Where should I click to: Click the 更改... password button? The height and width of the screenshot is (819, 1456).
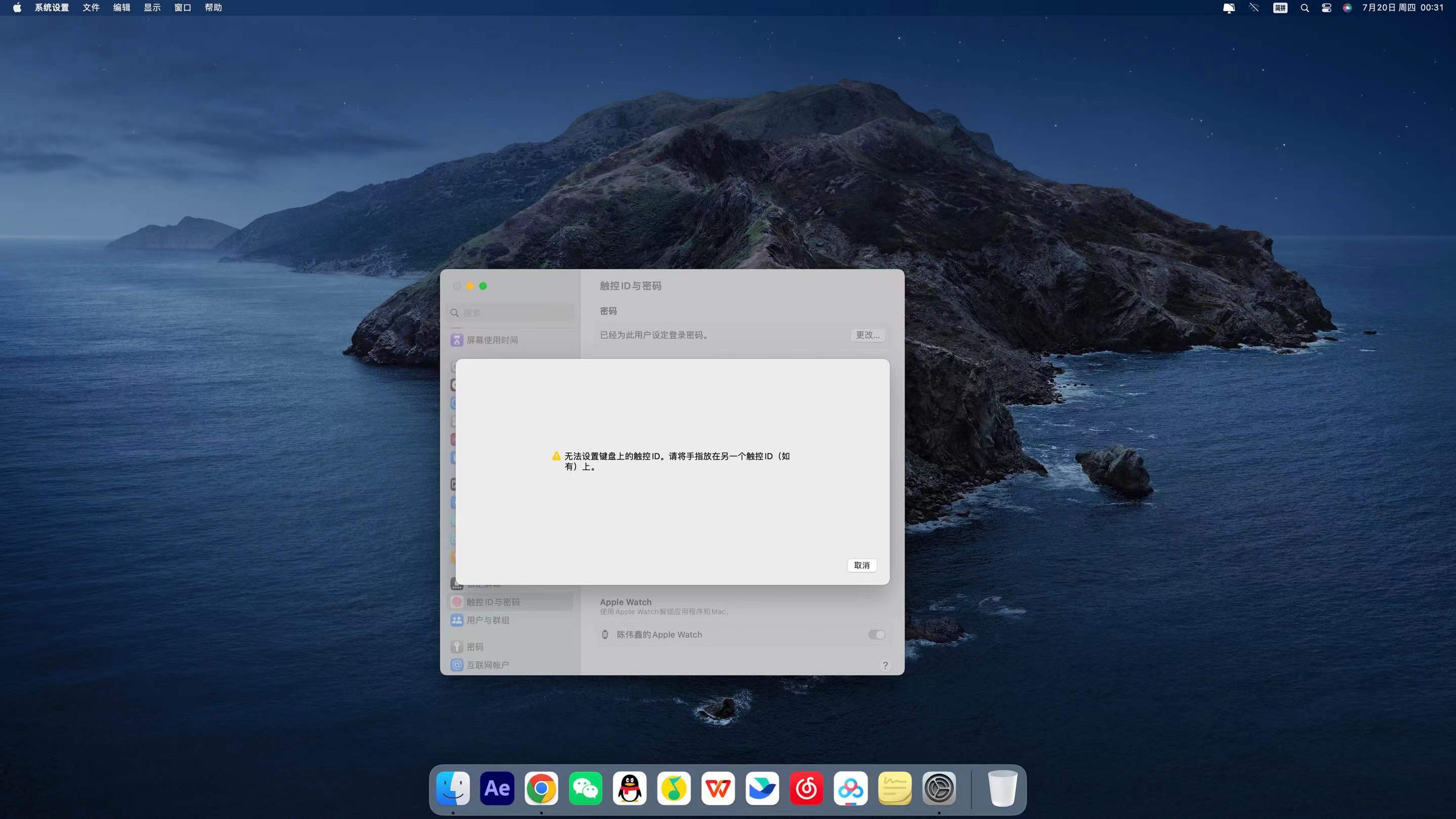click(x=867, y=335)
